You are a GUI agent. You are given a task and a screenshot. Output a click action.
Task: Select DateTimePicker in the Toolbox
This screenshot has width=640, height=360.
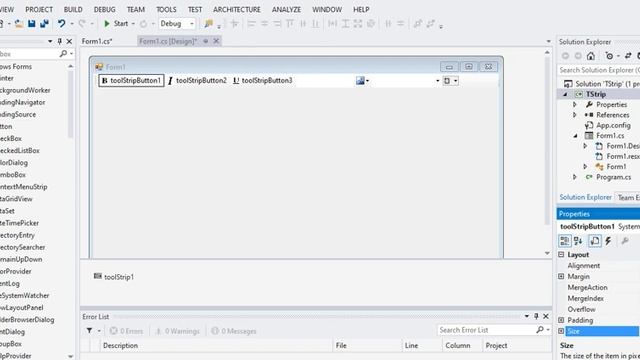20,223
